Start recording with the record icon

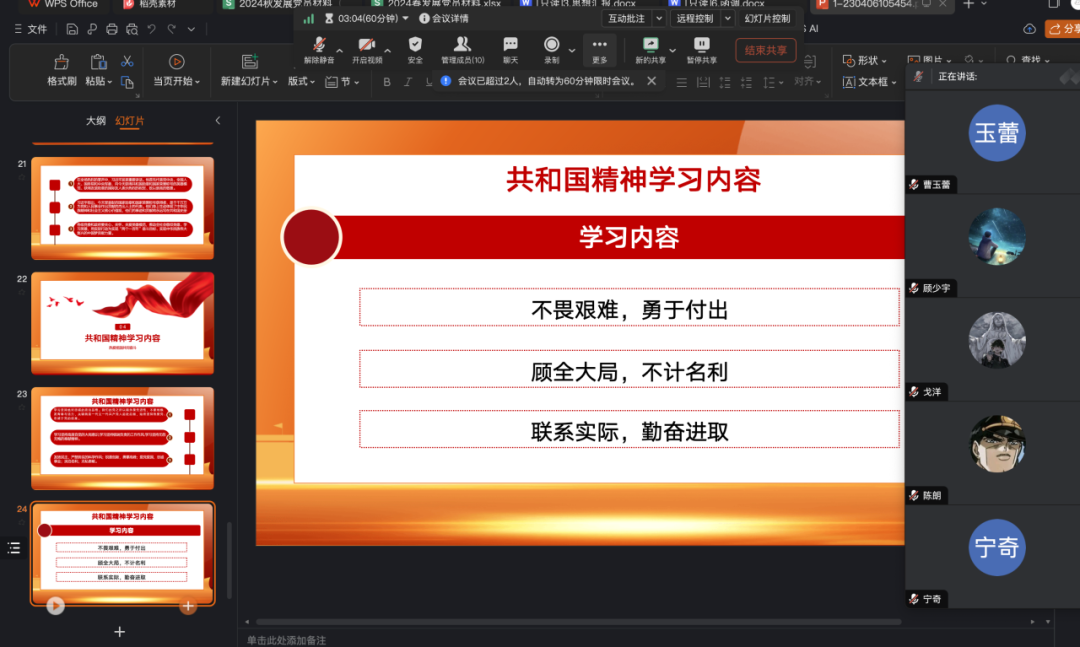[x=551, y=46]
